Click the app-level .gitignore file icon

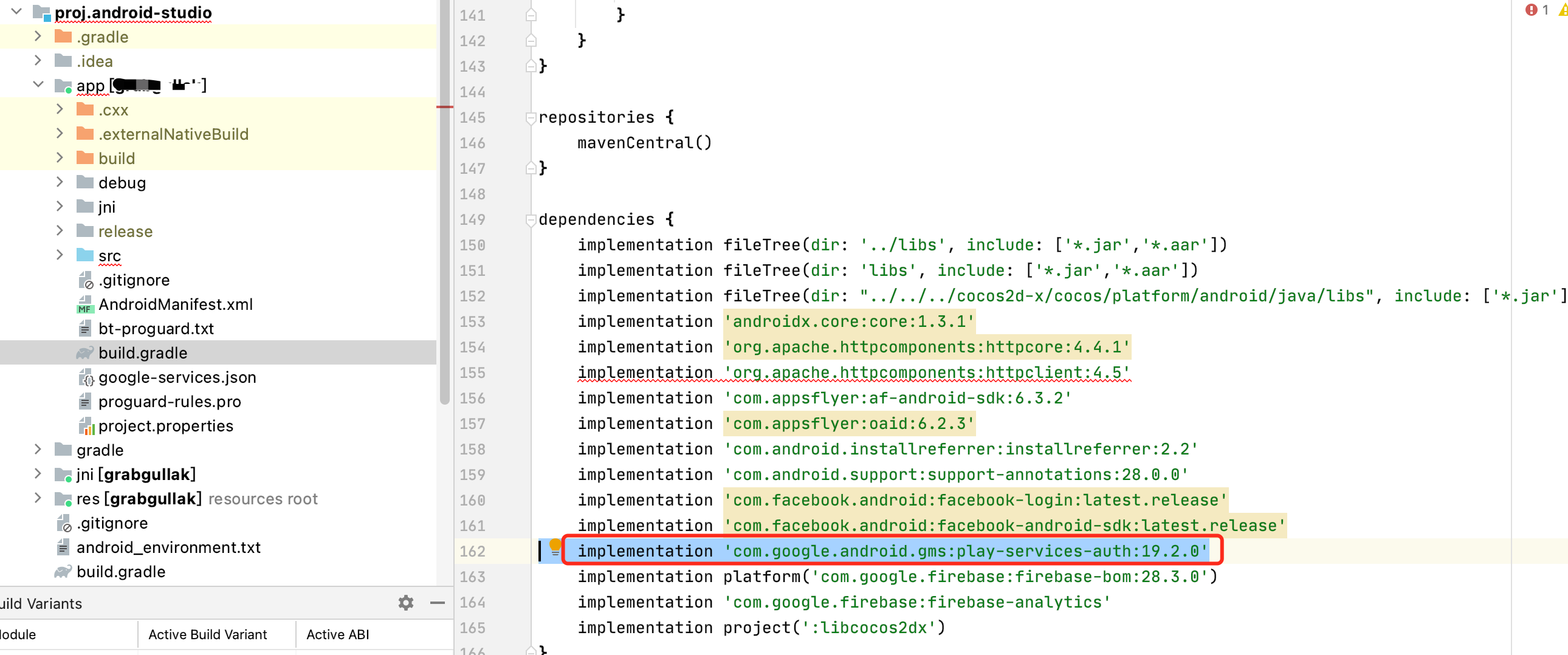pyautogui.click(x=85, y=279)
